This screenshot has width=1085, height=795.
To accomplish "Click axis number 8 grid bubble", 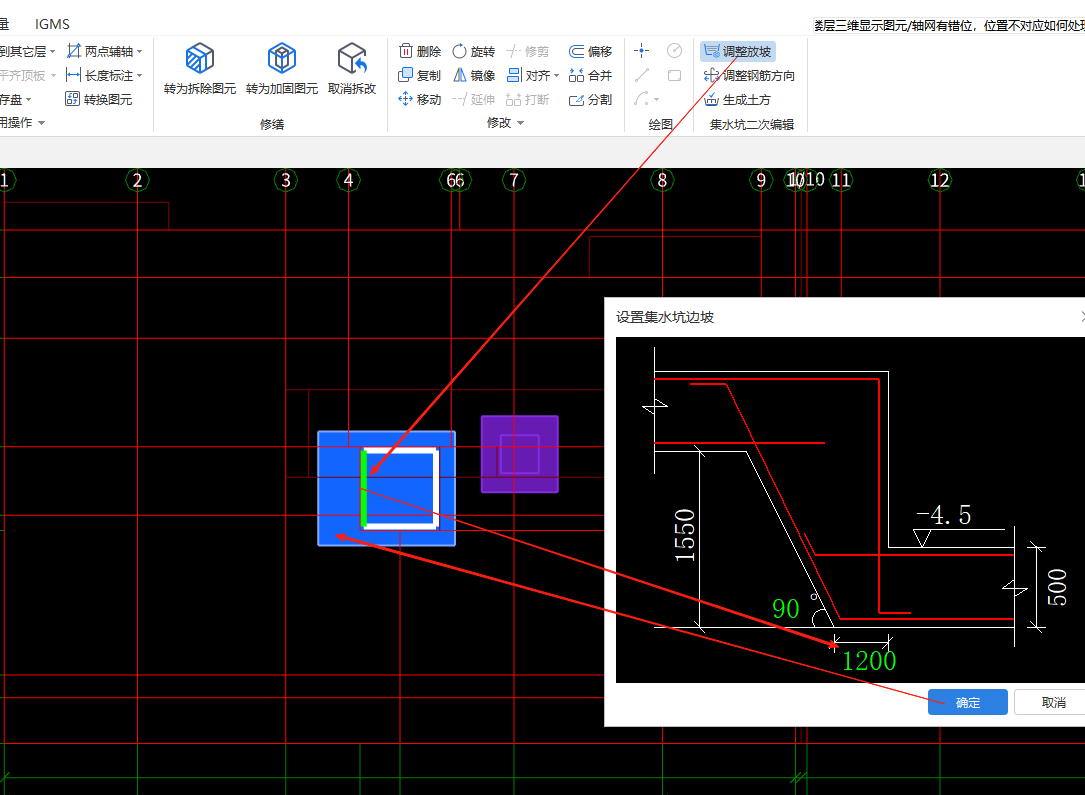I will tap(662, 181).
